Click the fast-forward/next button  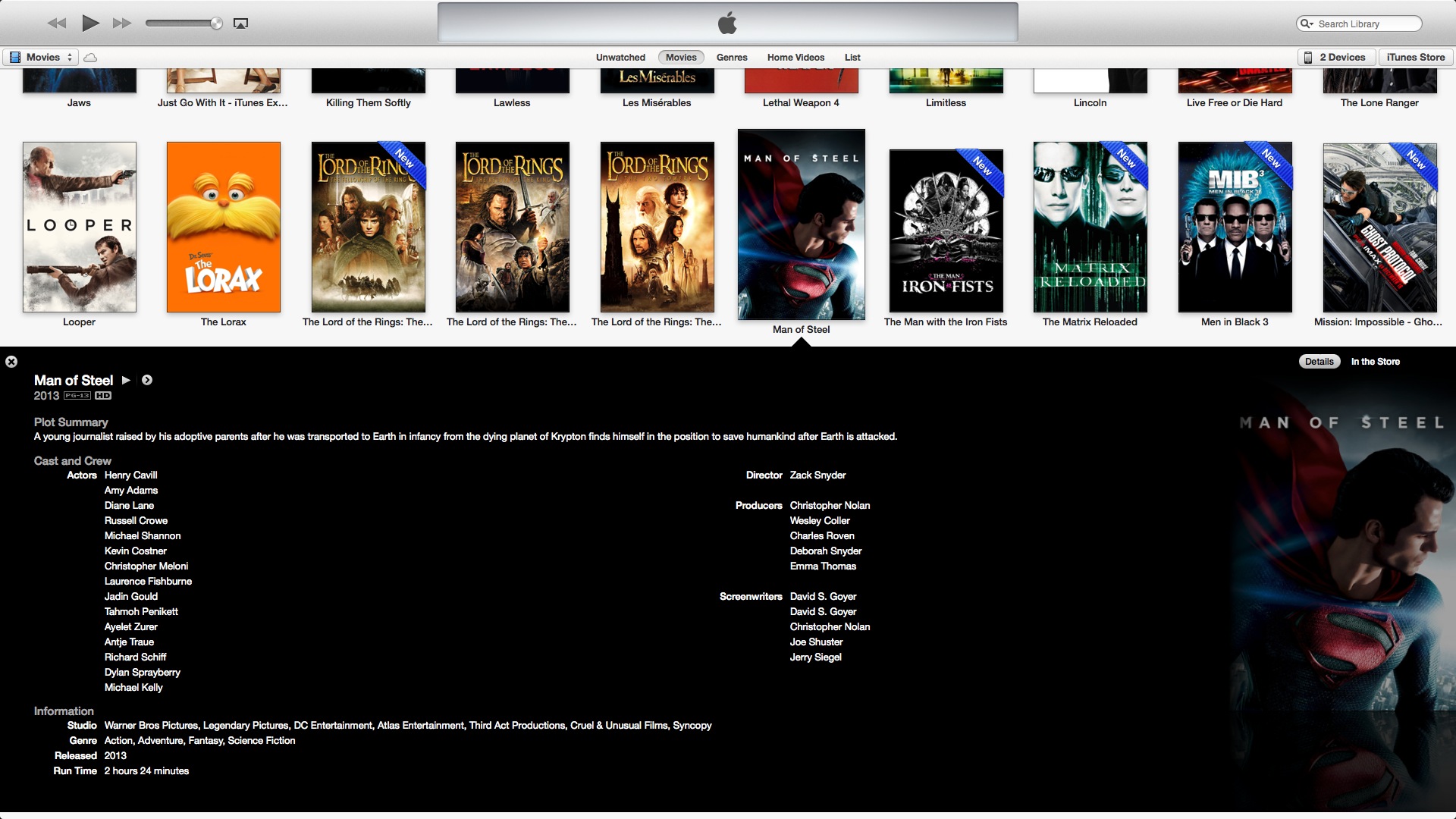122,24
